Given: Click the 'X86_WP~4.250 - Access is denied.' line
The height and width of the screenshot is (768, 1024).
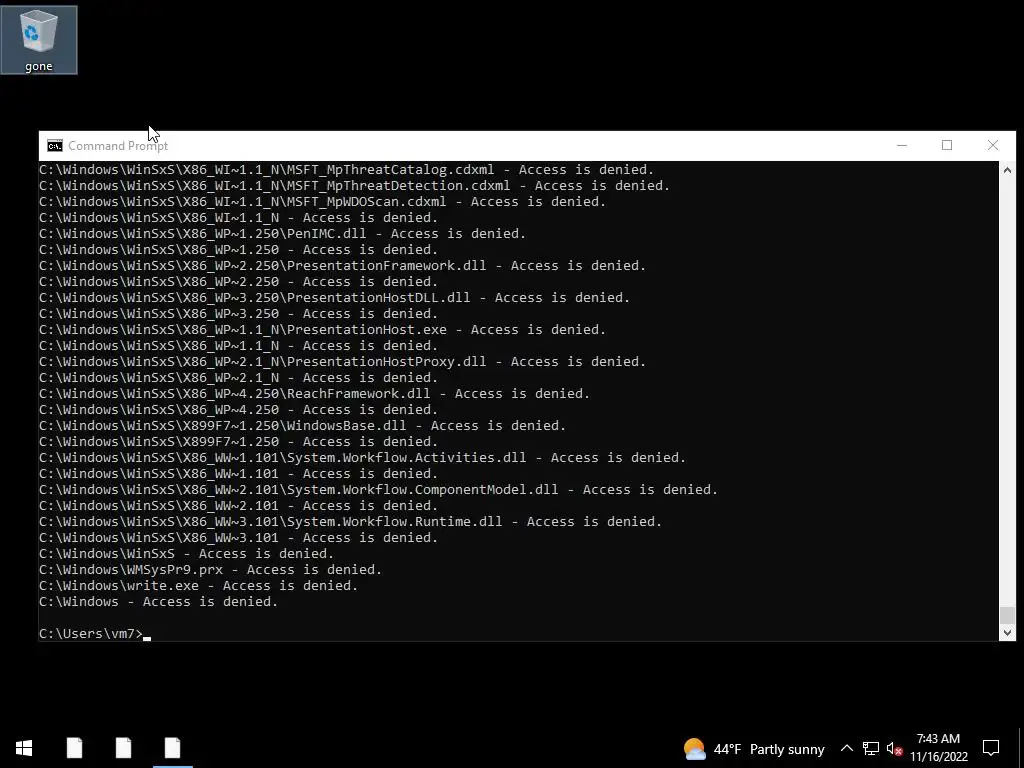Looking at the screenshot, I should tap(238, 409).
